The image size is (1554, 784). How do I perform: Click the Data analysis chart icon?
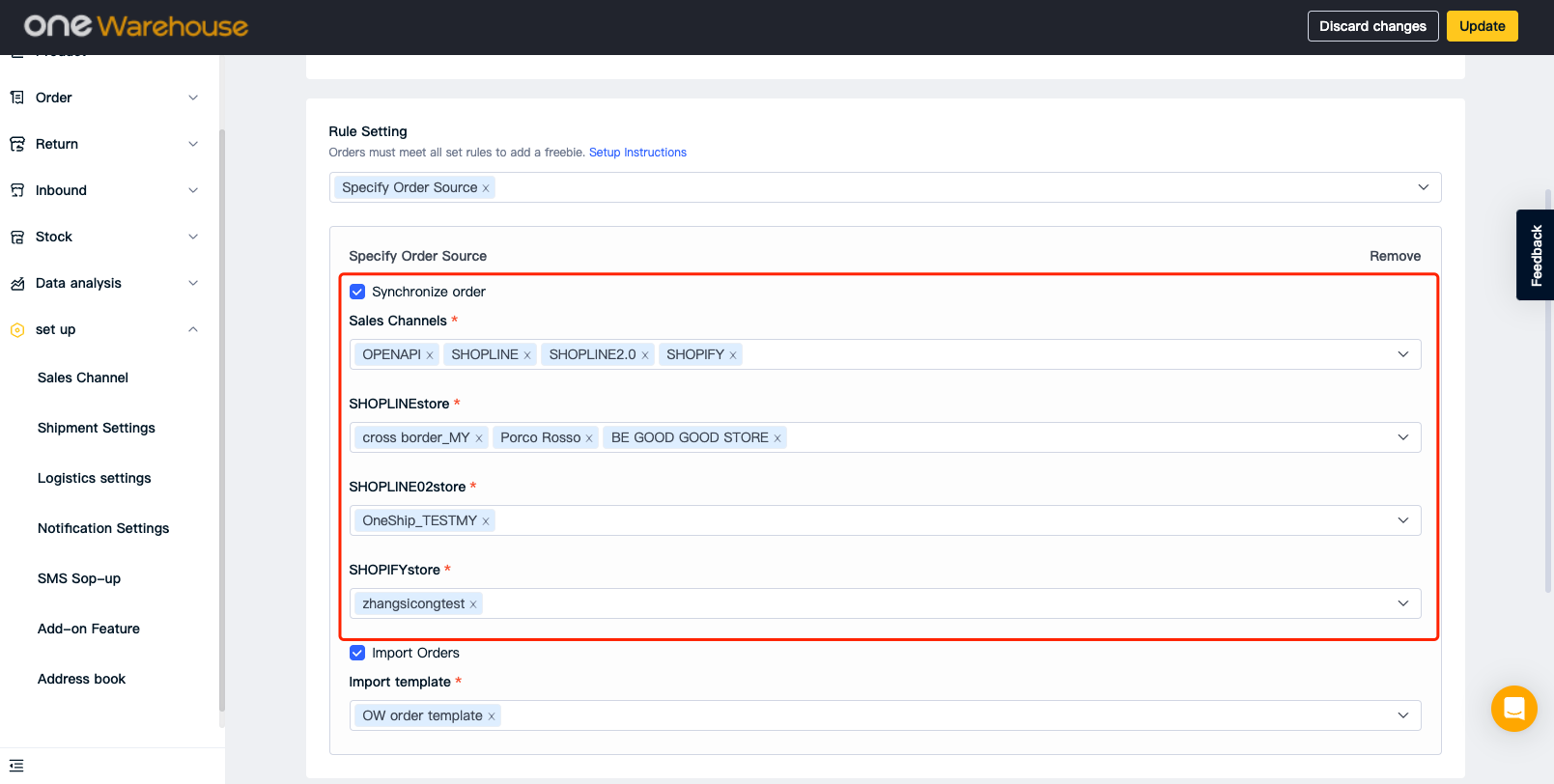[17, 283]
